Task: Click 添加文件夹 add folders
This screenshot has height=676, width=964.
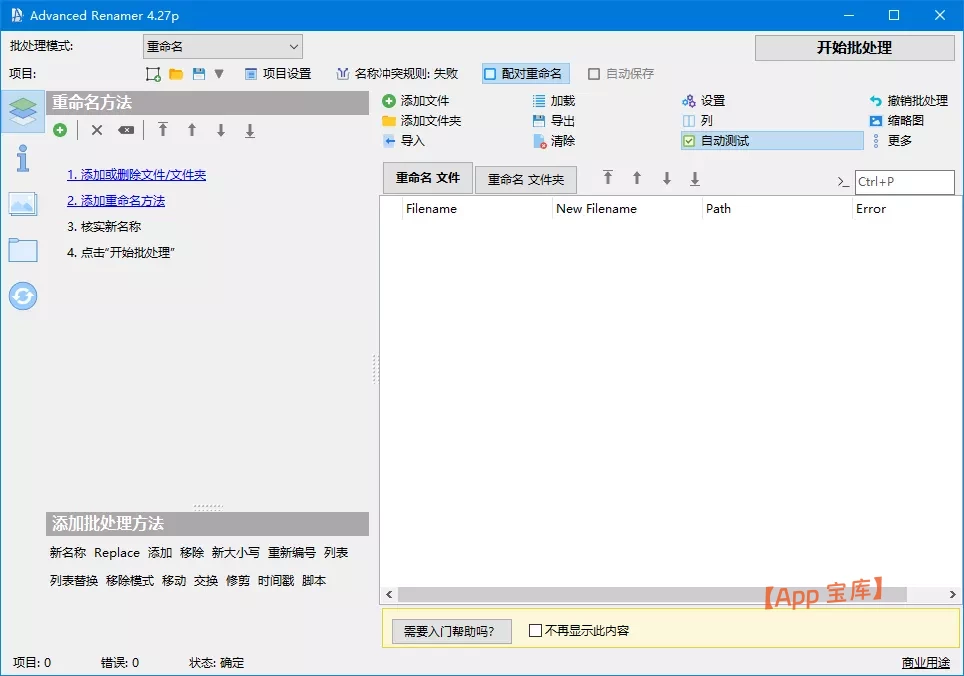Action: click(x=422, y=121)
